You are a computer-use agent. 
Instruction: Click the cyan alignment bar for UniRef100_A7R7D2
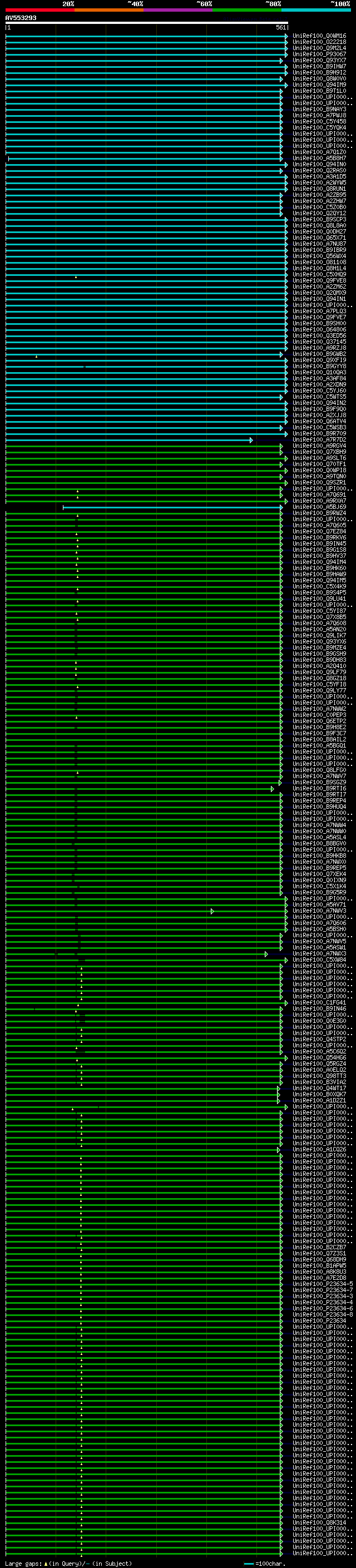point(129,439)
